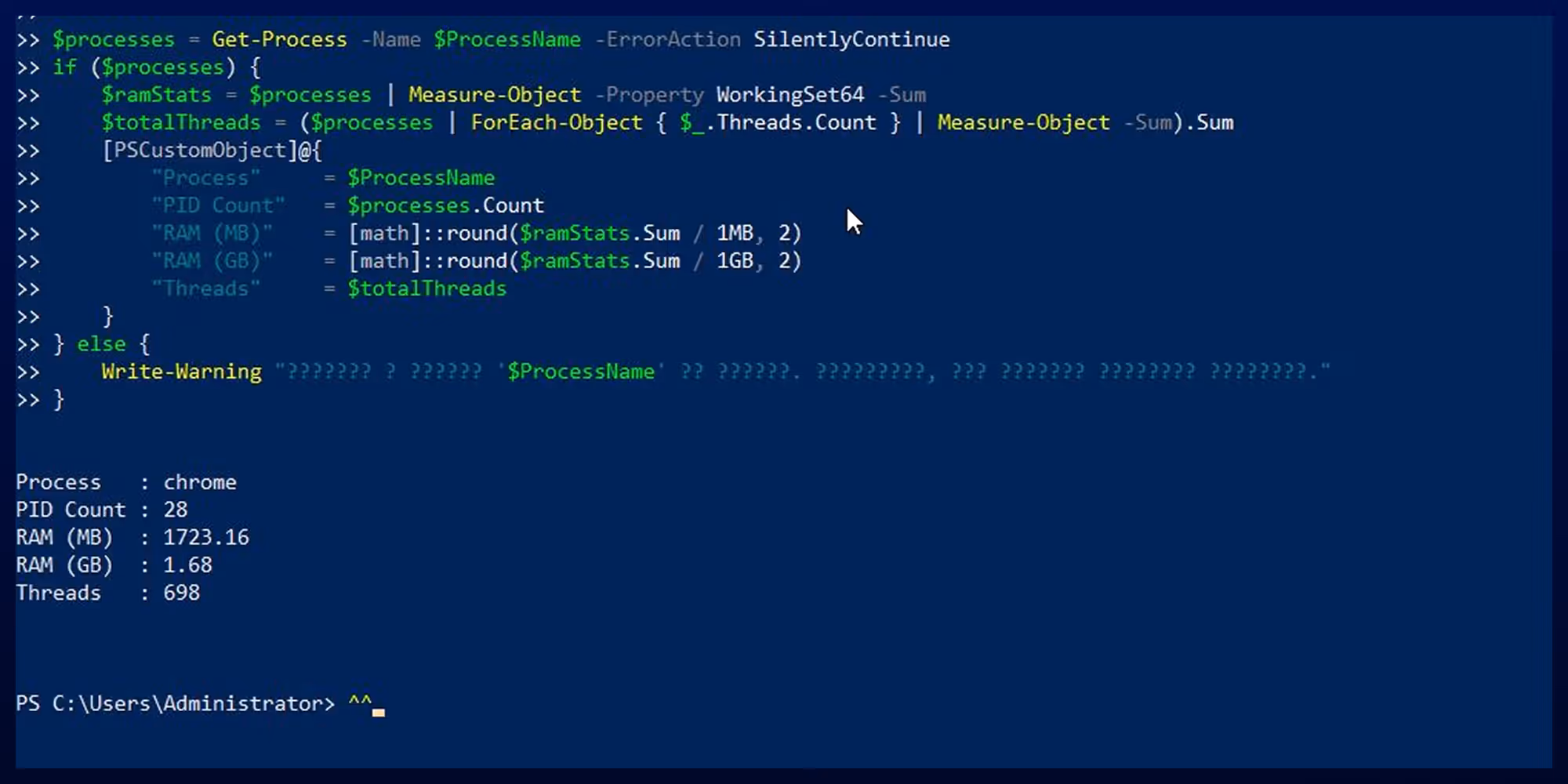Click the Write-Warning command text

point(181,372)
